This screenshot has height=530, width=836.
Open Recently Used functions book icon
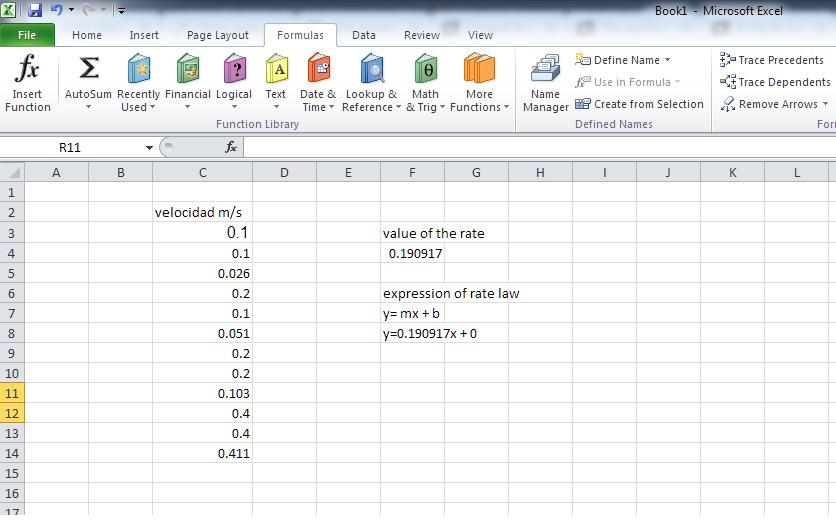[139, 68]
